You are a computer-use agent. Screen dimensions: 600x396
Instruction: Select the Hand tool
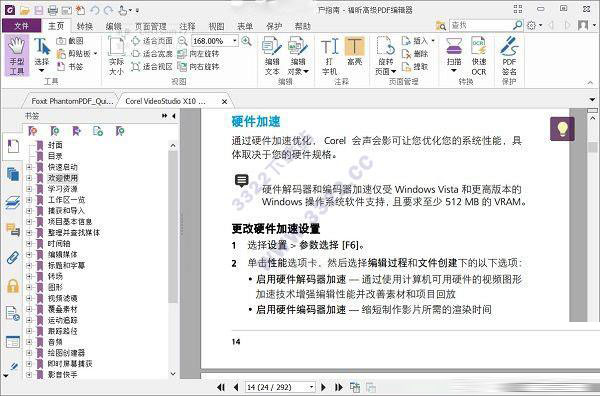click(17, 55)
